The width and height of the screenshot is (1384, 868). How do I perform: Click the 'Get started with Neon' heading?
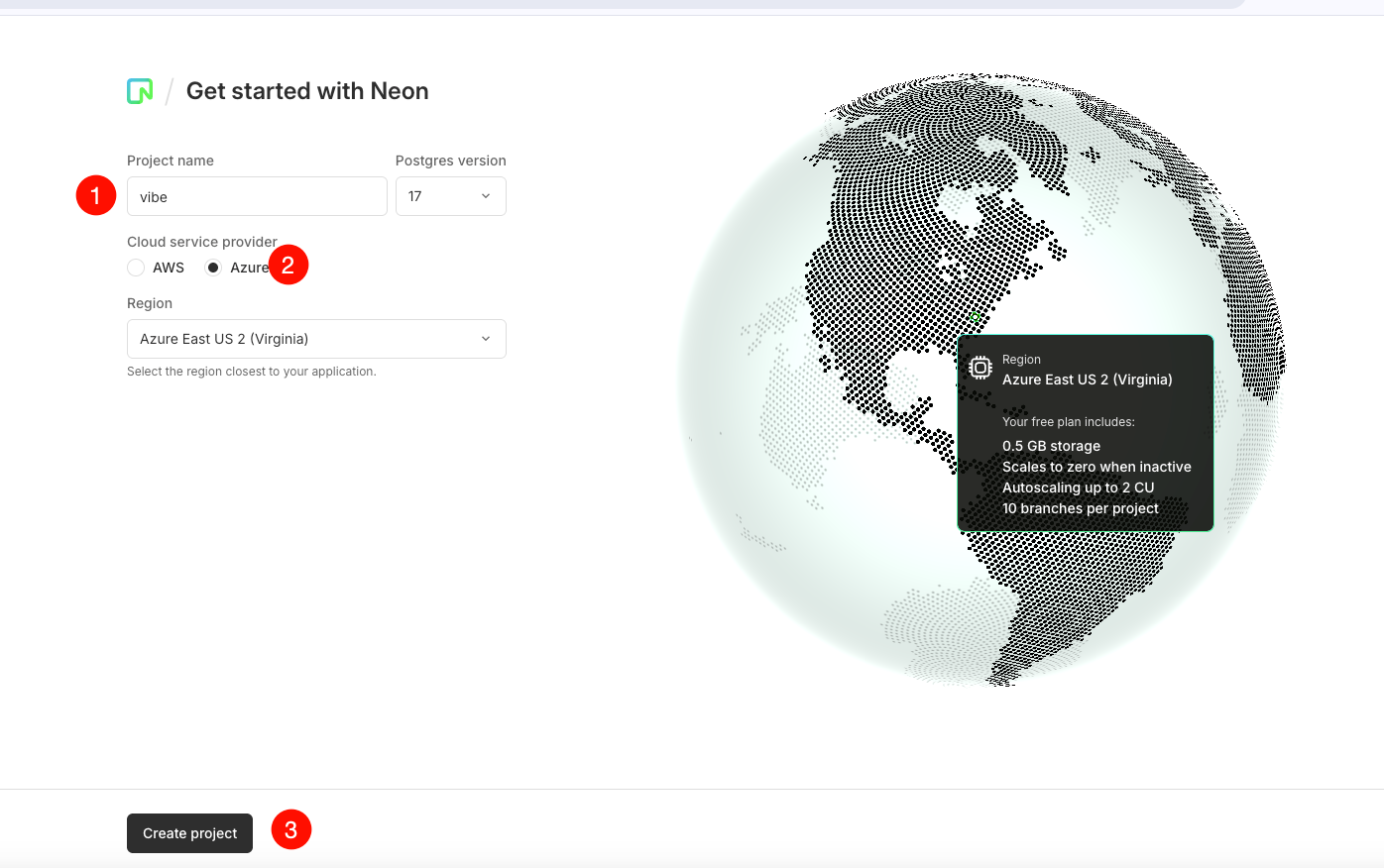[307, 91]
